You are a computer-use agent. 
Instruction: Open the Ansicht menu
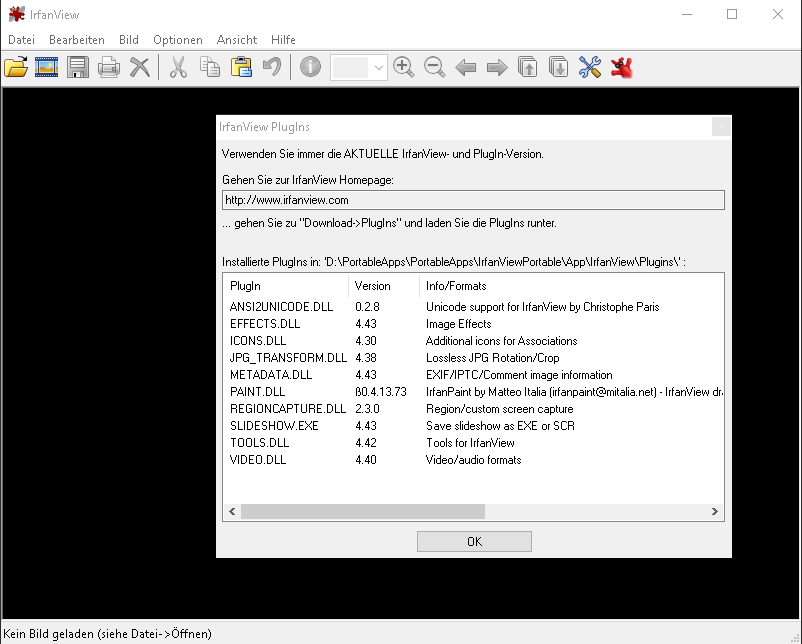point(237,40)
